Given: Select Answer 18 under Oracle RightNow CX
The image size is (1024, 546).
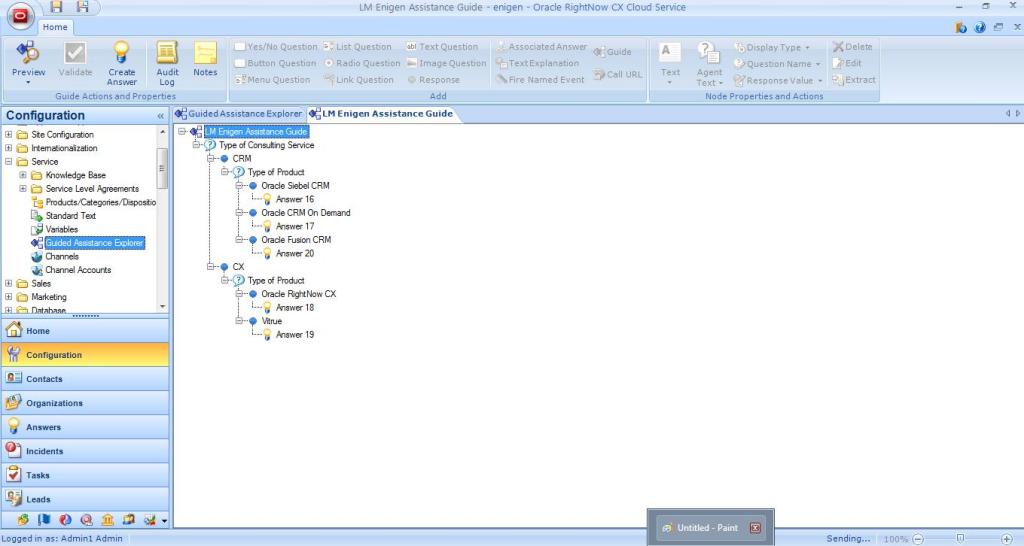Looking at the screenshot, I should pyautogui.click(x=294, y=308).
